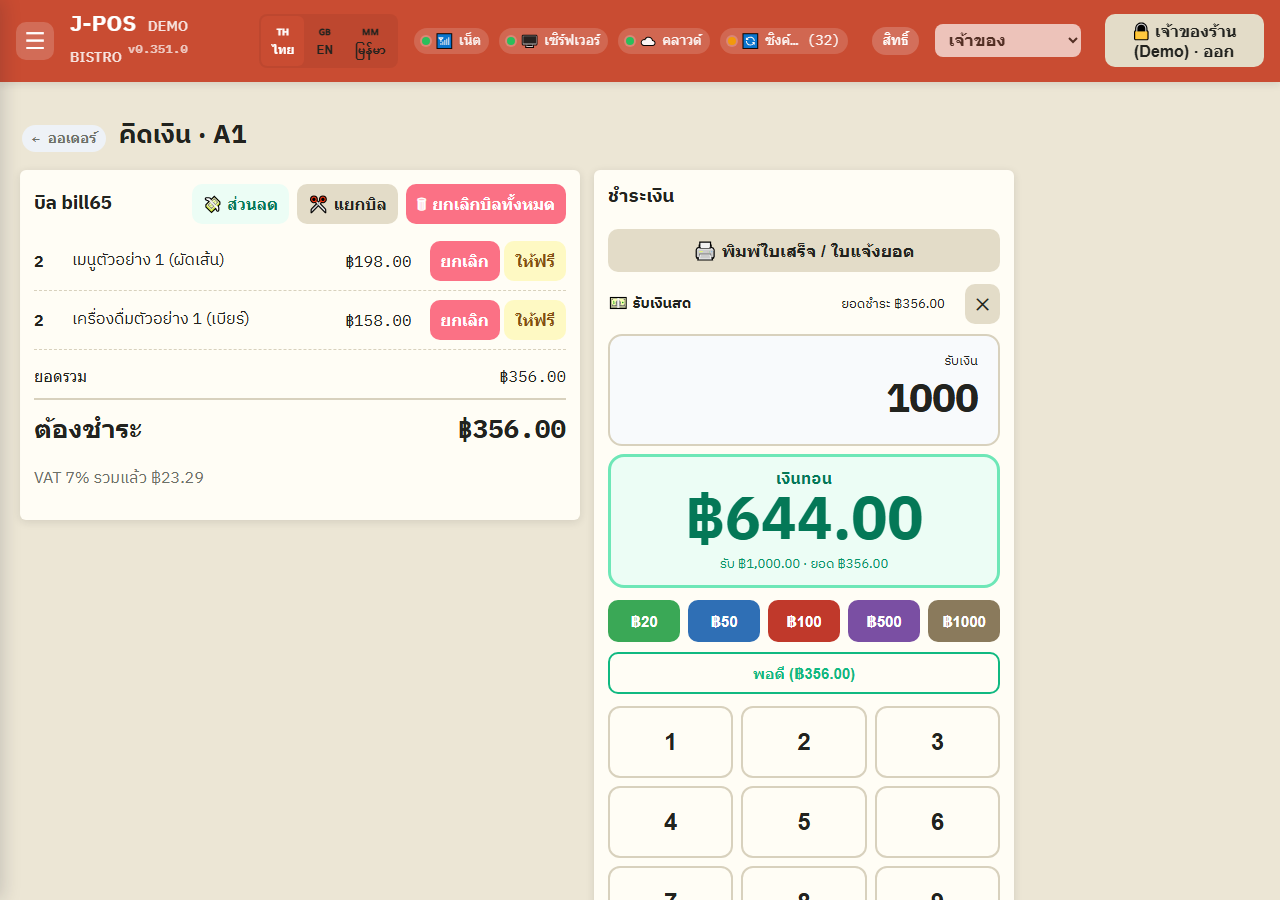Click the ฿644.00 change amount display
Viewport: 1280px width, 900px height.
804,519
